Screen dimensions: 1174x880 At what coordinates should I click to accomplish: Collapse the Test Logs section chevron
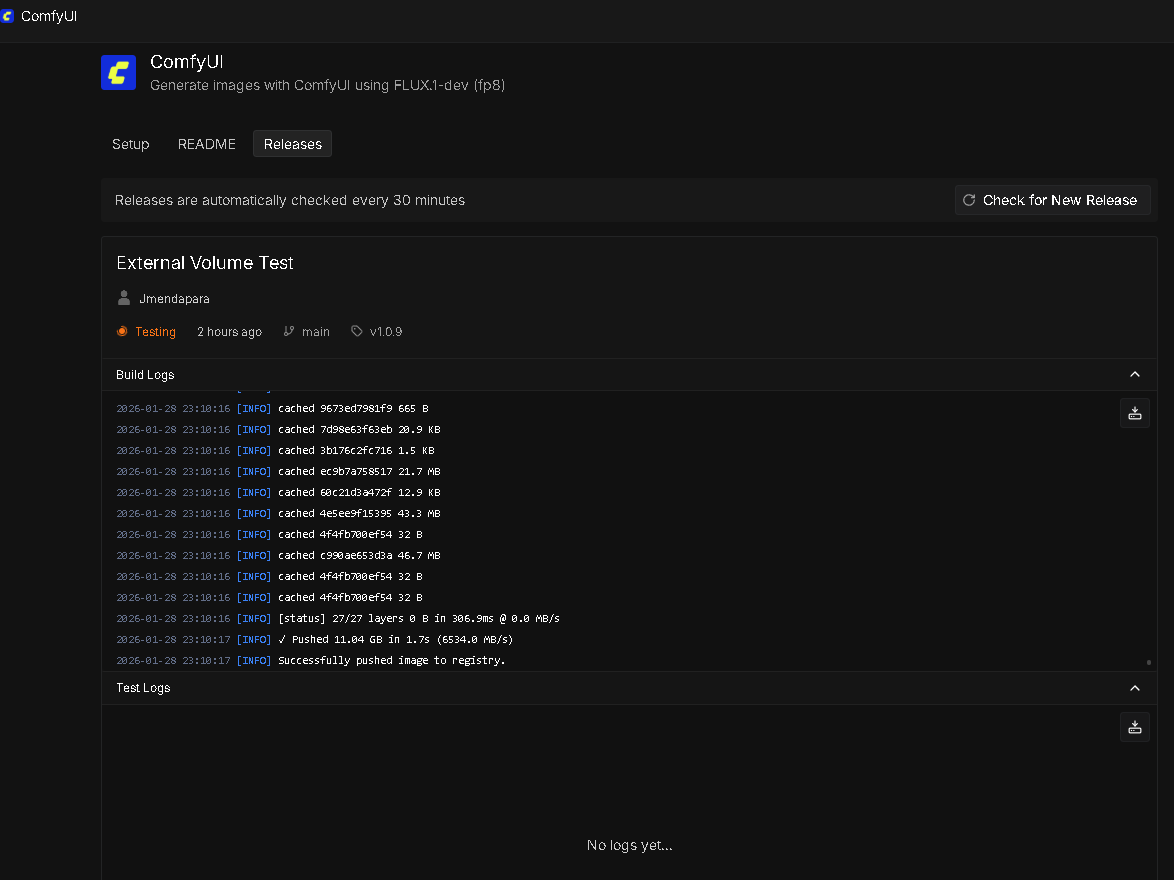(x=1135, y=688)
